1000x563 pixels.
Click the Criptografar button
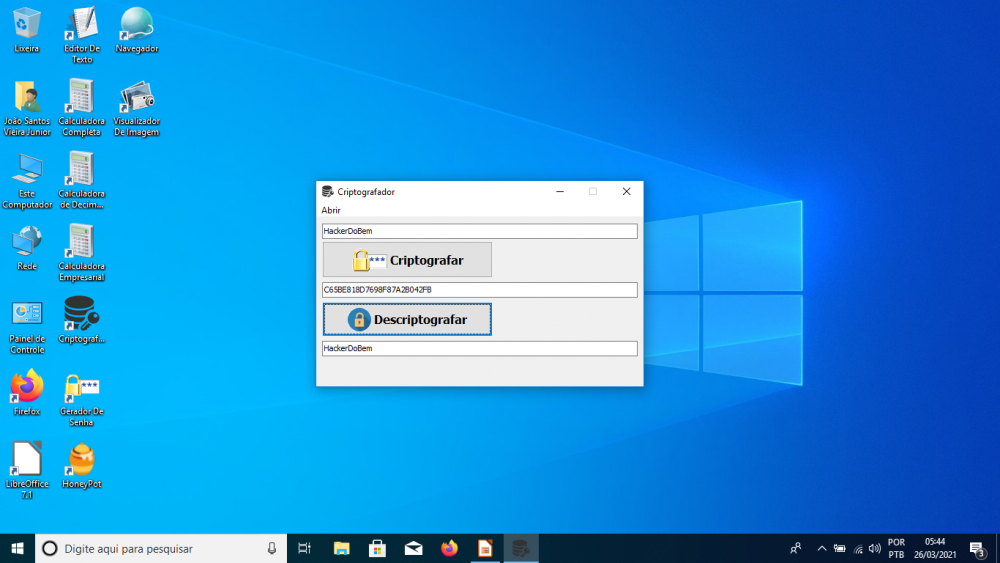407,260
